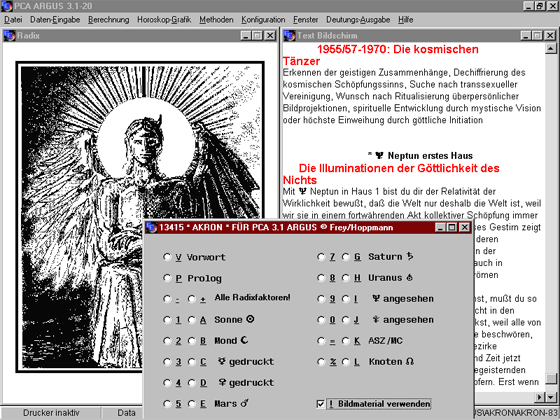Click the 'Drucker inaktiv' status bar entry

51,413
